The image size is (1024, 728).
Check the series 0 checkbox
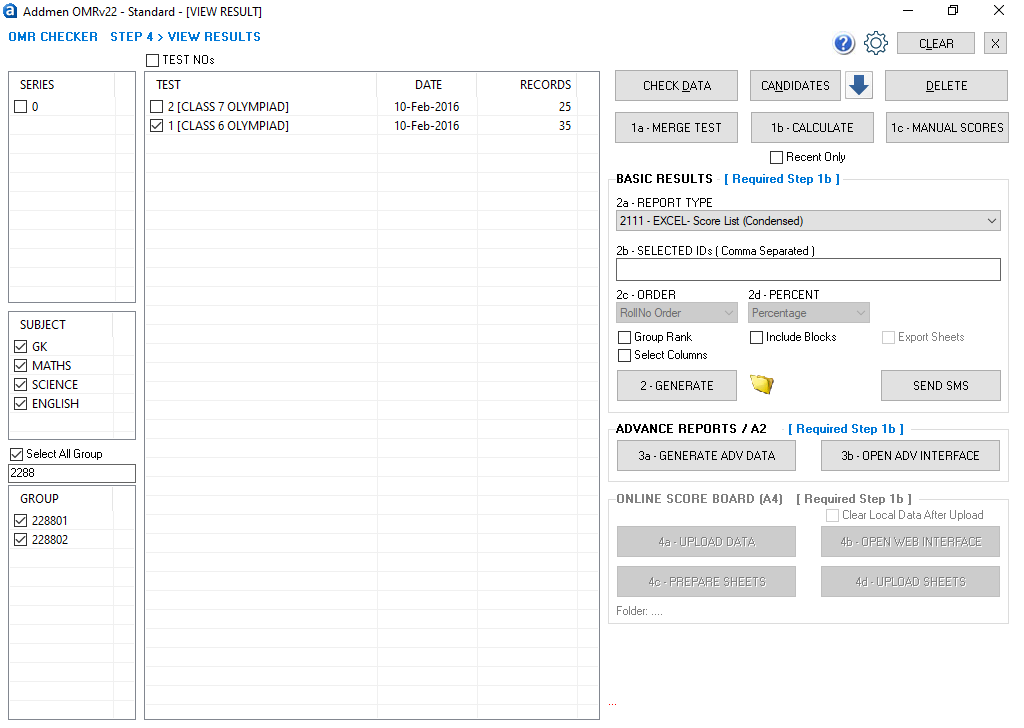21,106
